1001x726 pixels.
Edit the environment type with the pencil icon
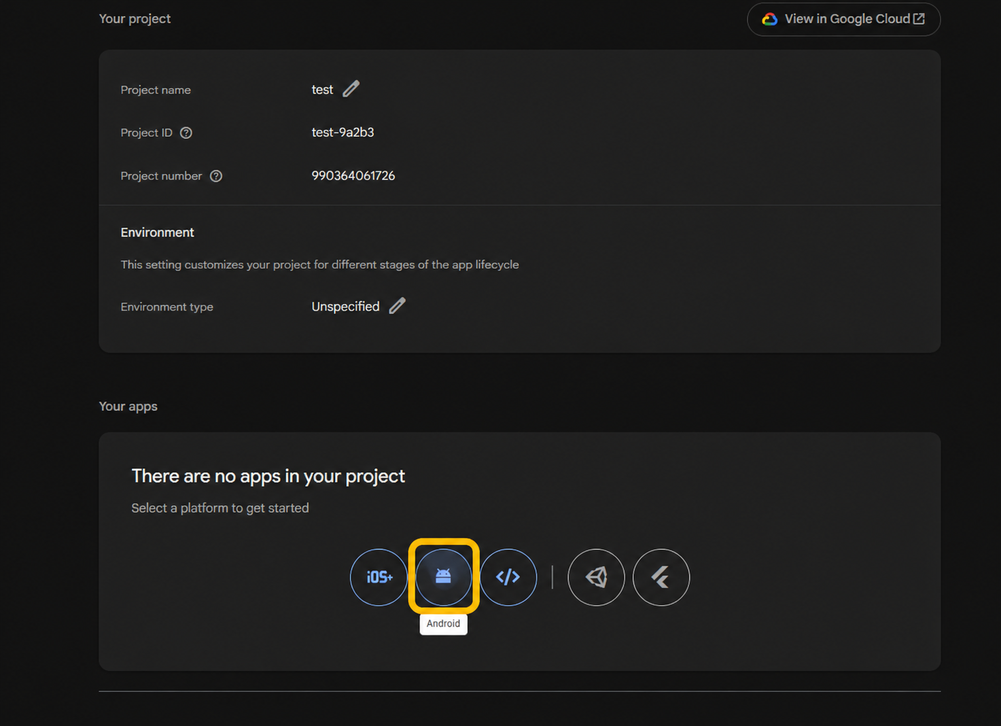tap(397, 306)
